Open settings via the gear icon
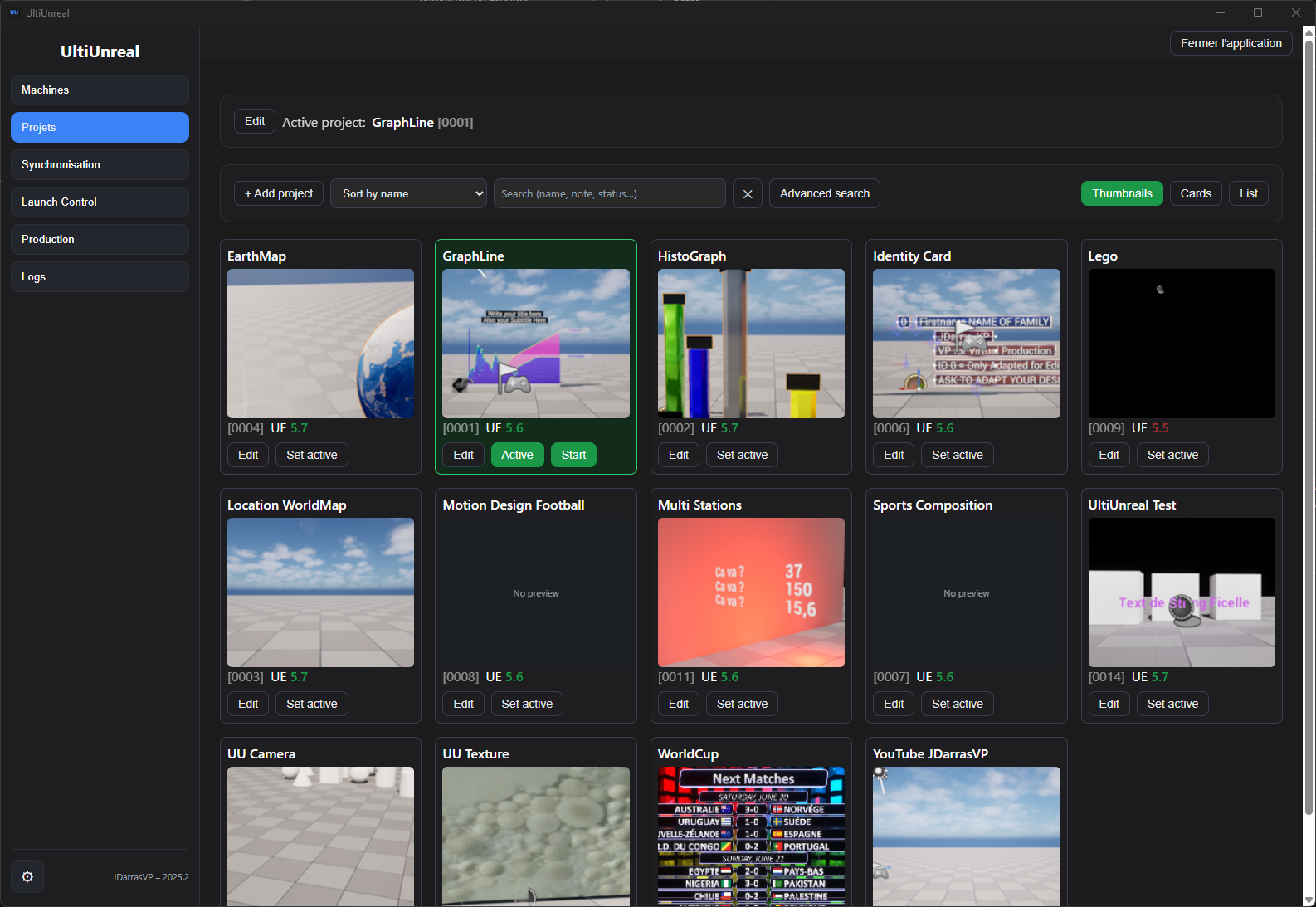The width and height of the screenshot is (1316, 907). 27,877
